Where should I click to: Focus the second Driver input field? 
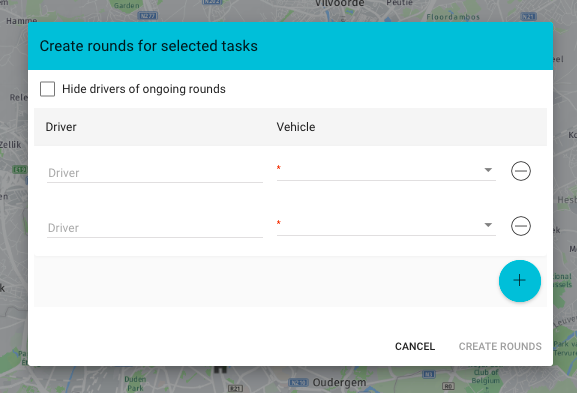(155, 228)
